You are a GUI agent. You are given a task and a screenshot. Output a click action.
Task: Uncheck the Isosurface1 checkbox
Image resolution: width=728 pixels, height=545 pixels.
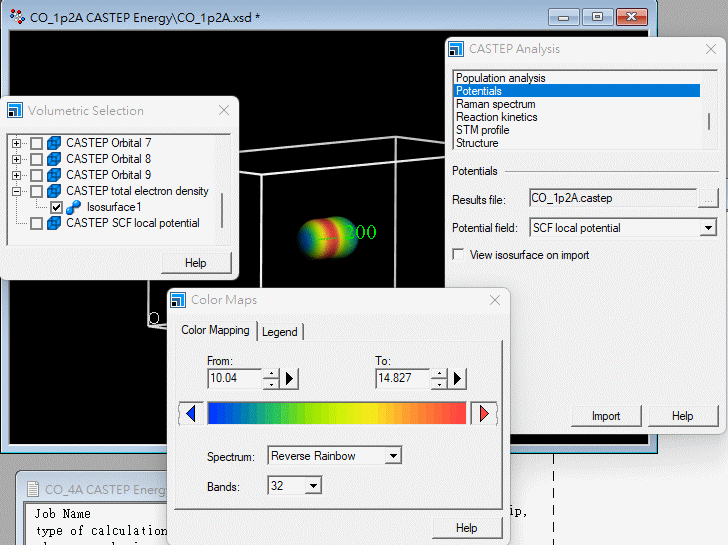click(56, 207)
